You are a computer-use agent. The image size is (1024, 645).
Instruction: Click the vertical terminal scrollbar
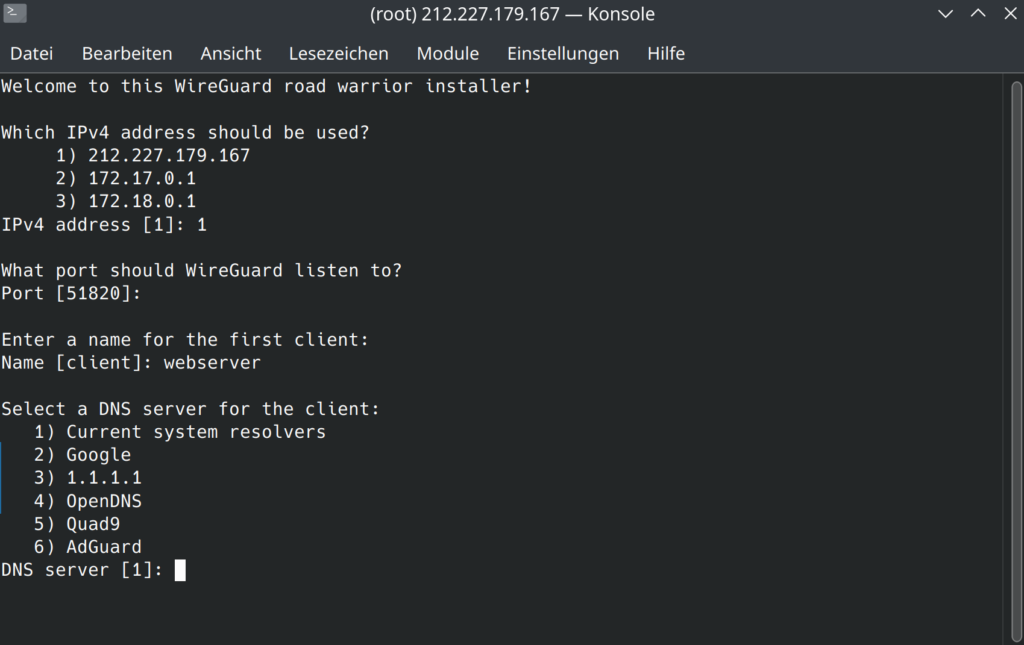[1016, 360]
